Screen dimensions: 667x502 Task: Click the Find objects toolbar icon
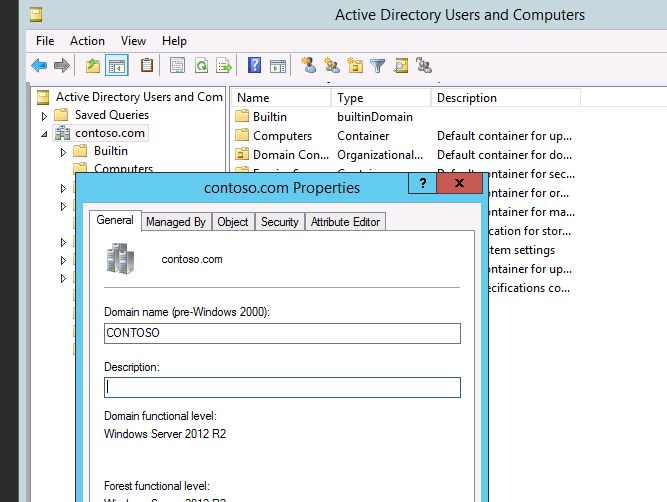point(401,66)
